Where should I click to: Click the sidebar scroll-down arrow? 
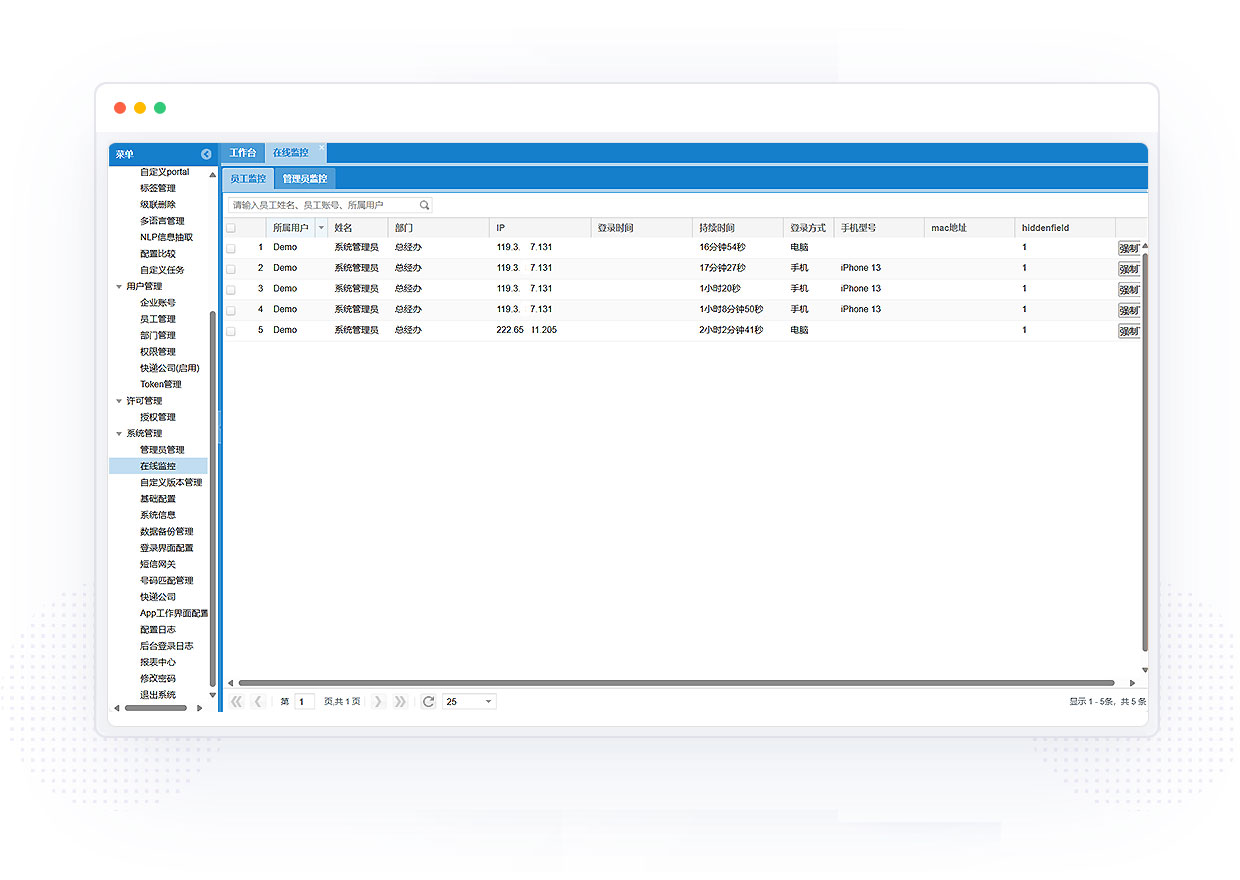(x=212, y=695)
